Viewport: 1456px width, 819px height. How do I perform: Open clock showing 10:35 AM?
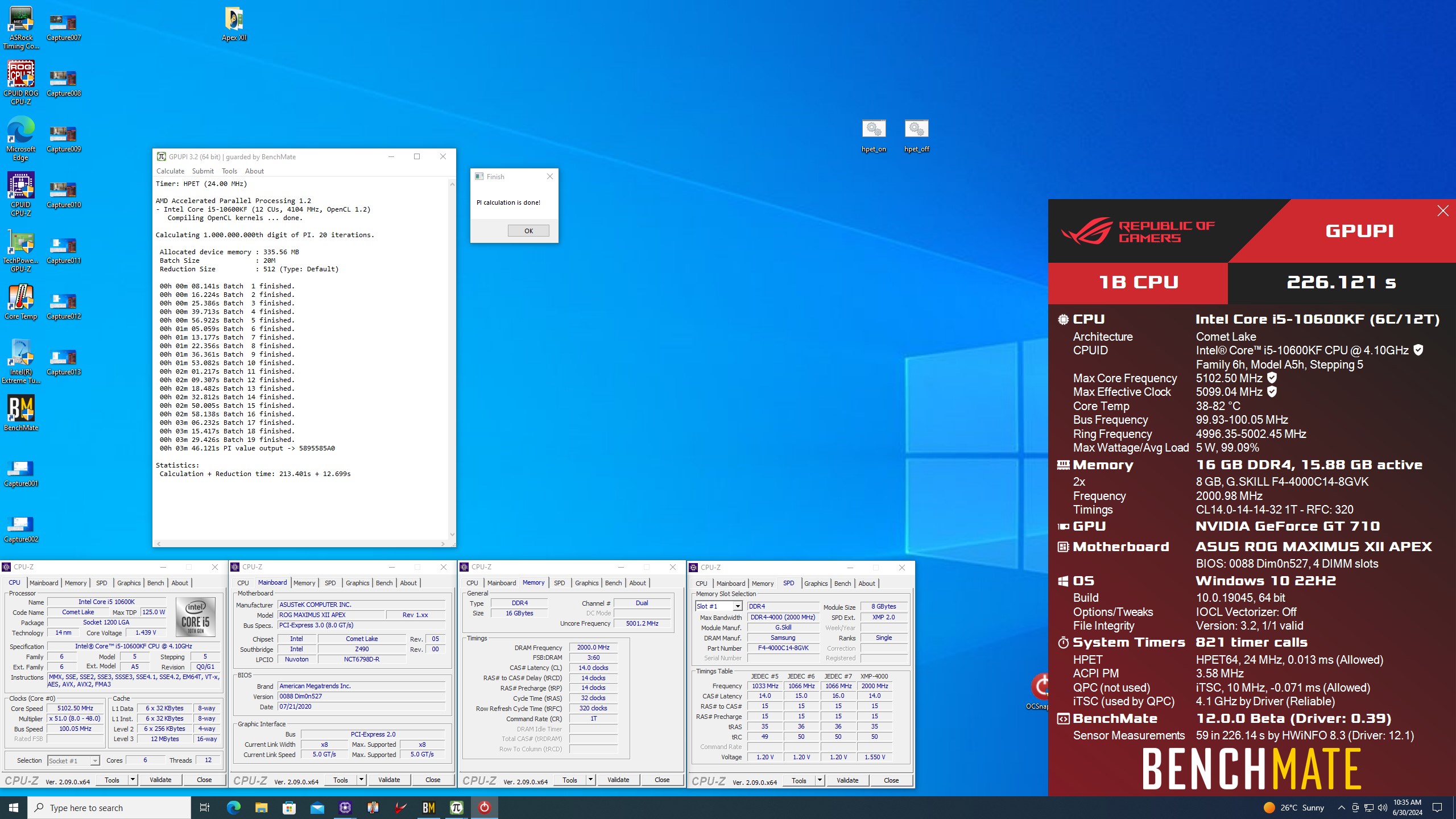[1407, 808]
